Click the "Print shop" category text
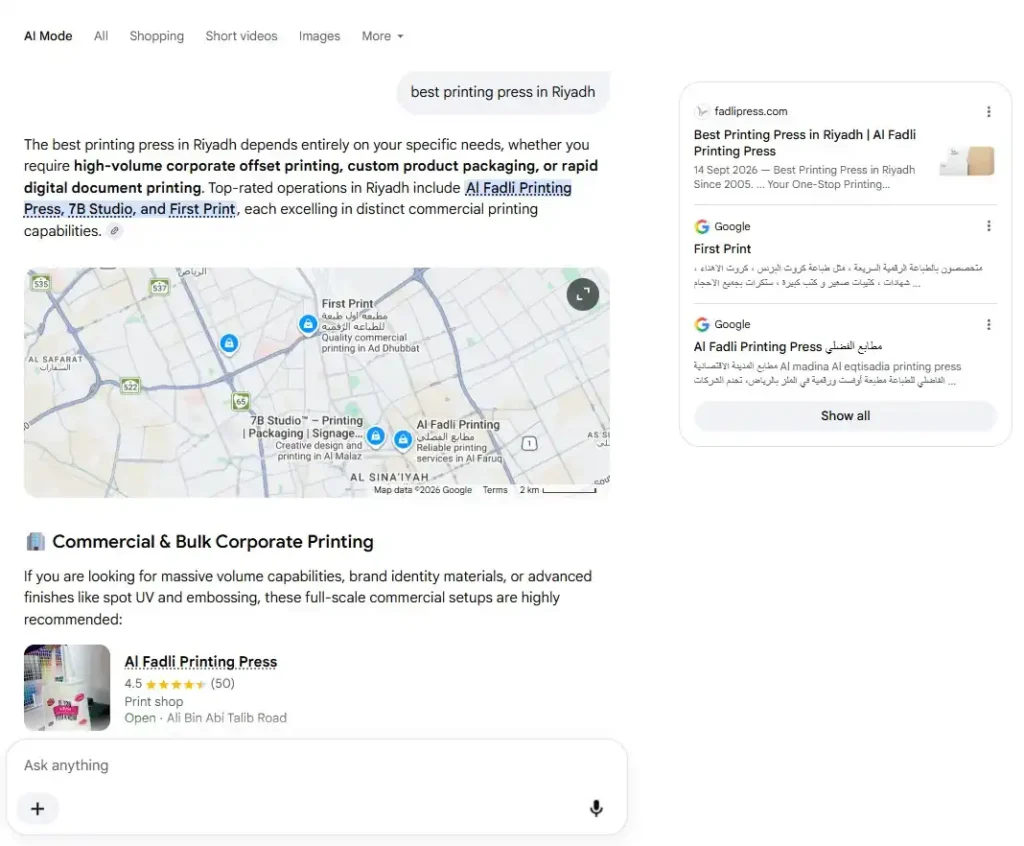This screenshot has height=846, width=1024. click(x=153, y=702)
